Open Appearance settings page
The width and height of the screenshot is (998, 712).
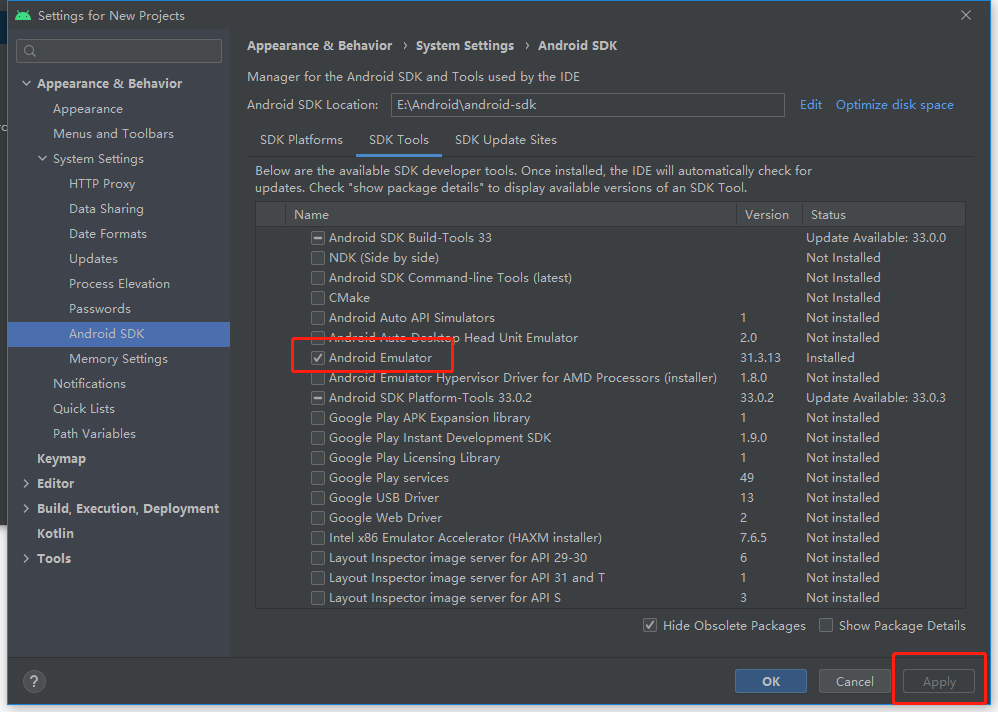[88, 109]
